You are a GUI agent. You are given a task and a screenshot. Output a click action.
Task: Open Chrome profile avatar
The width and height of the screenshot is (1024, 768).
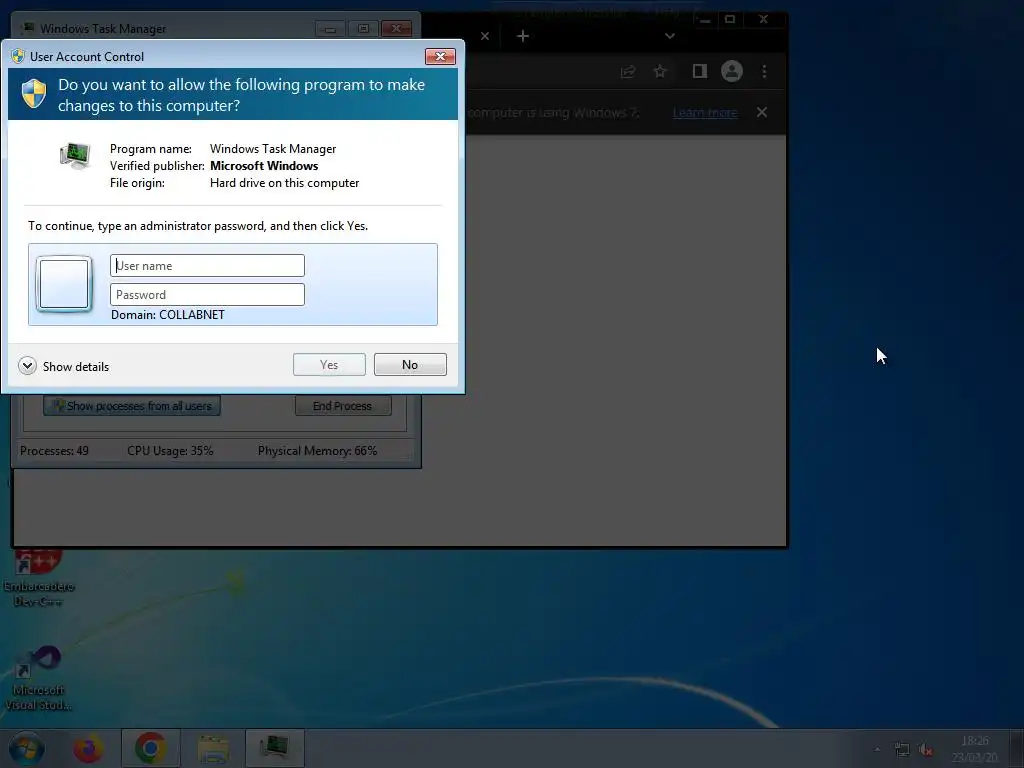(731, 71)
